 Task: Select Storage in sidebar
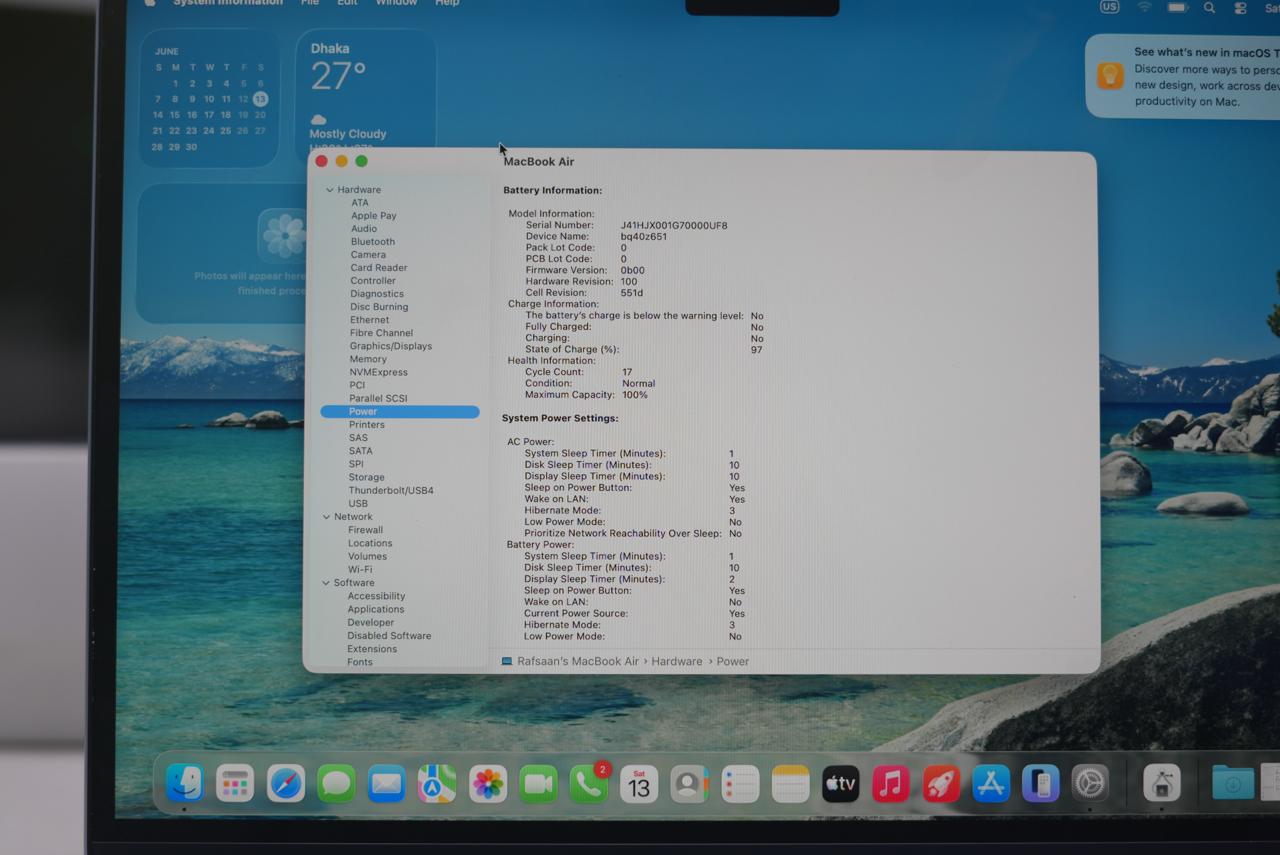click(366, 477)
